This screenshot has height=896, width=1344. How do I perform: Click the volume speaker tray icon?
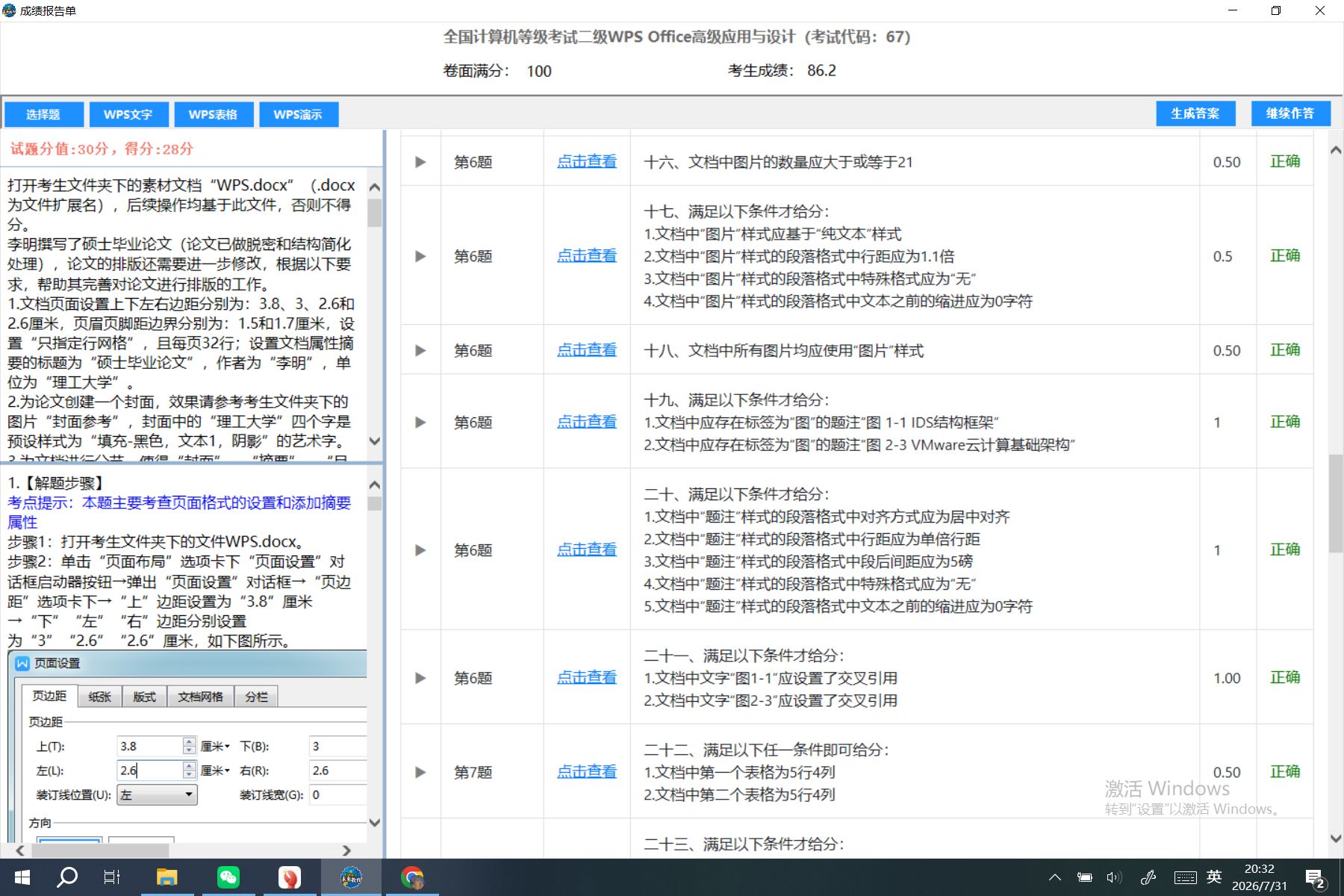(1114, 877)
